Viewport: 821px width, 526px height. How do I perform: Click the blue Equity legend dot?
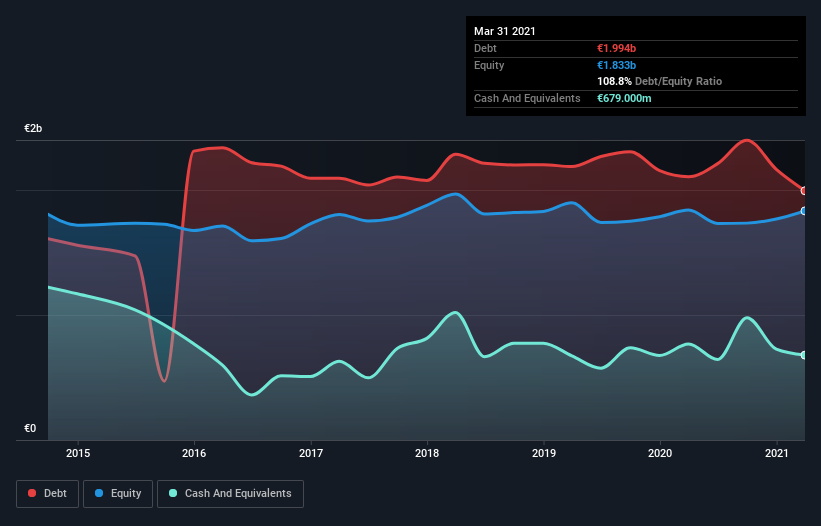[99, 493]
